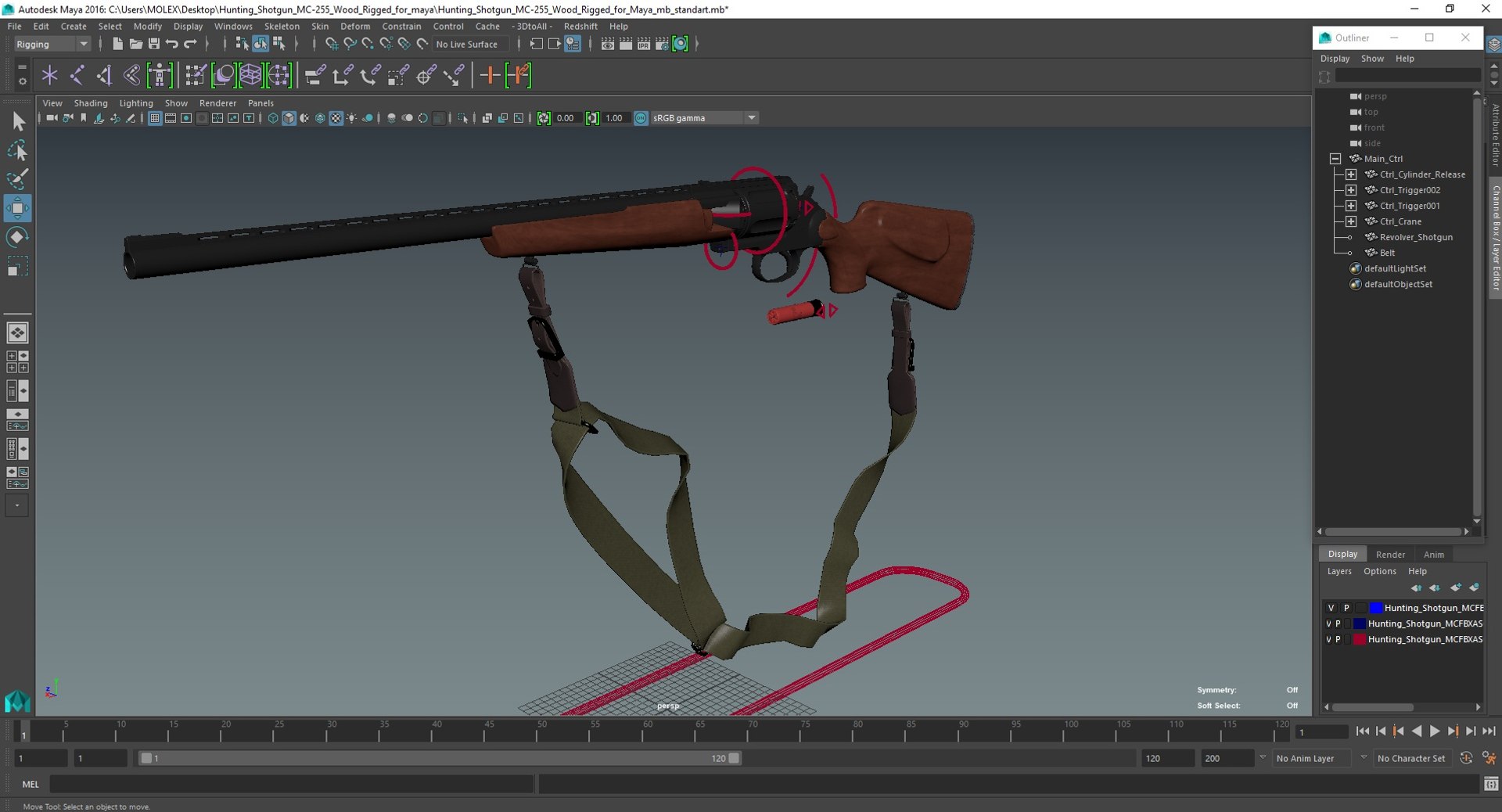1502x812 pixels.
Task: Click the Set Key plus icon
Action: coord(490,76)
